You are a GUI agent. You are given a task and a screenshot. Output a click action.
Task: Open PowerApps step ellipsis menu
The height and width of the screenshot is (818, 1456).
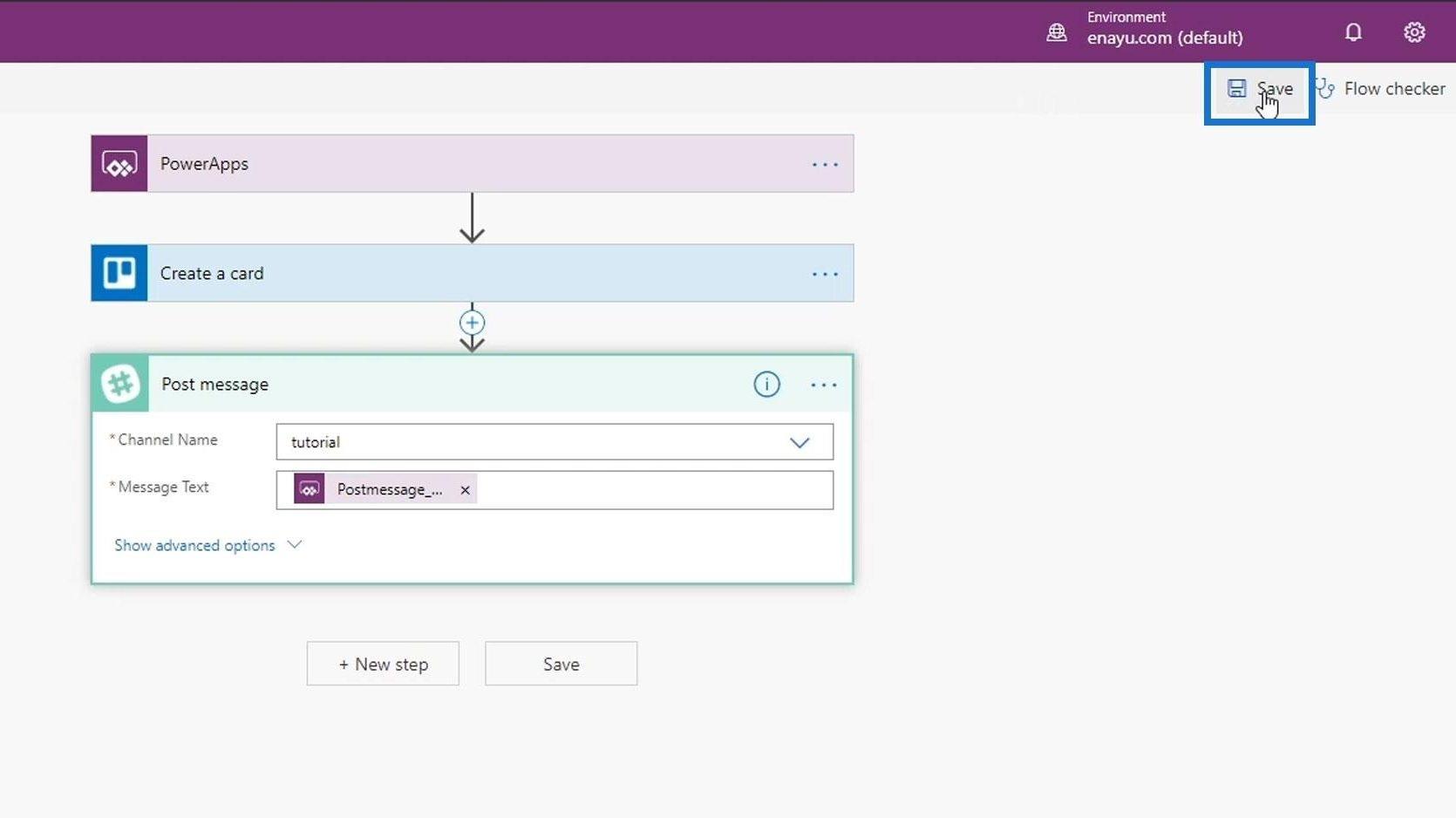pos(825,164)
